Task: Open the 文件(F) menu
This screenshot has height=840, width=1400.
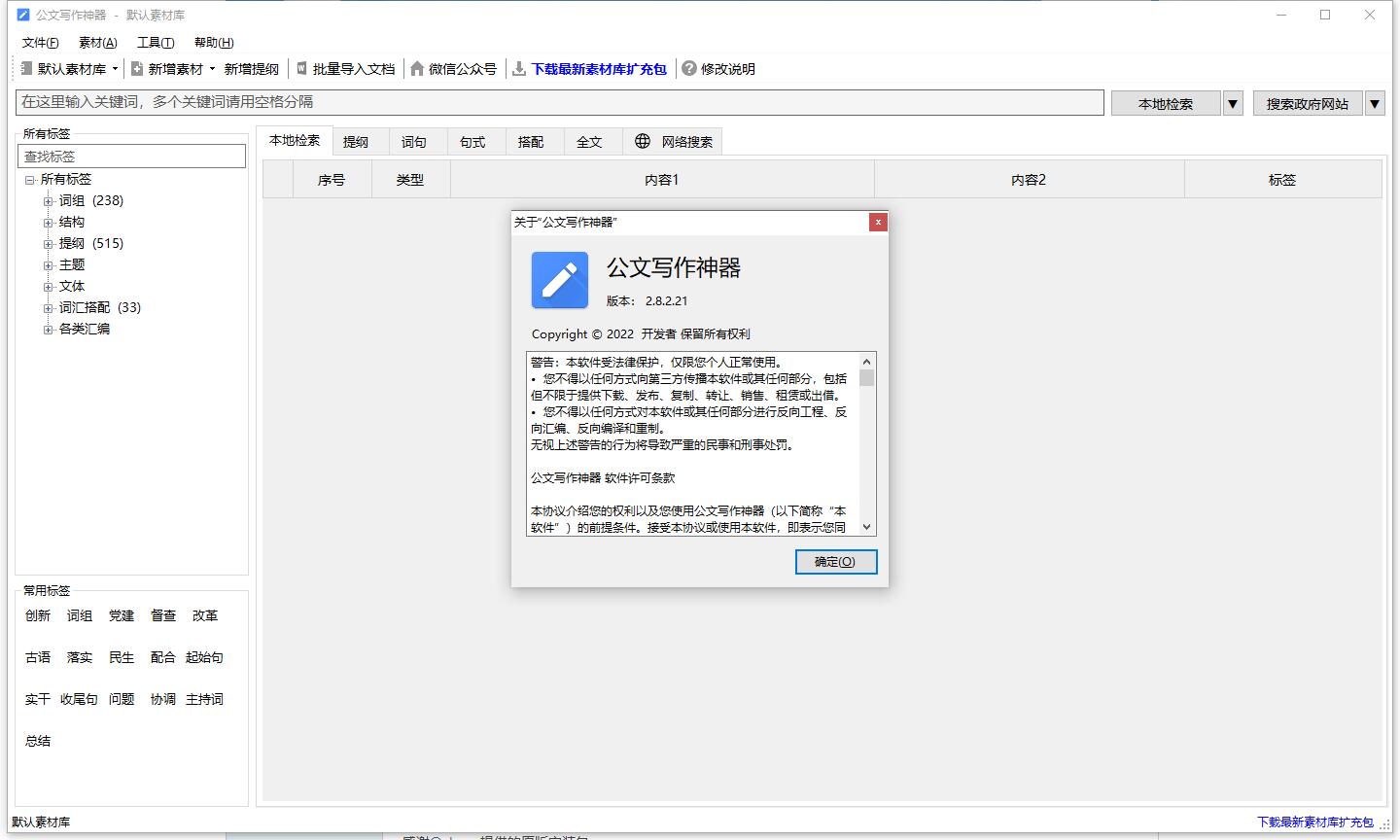Action: click(40, 43)
